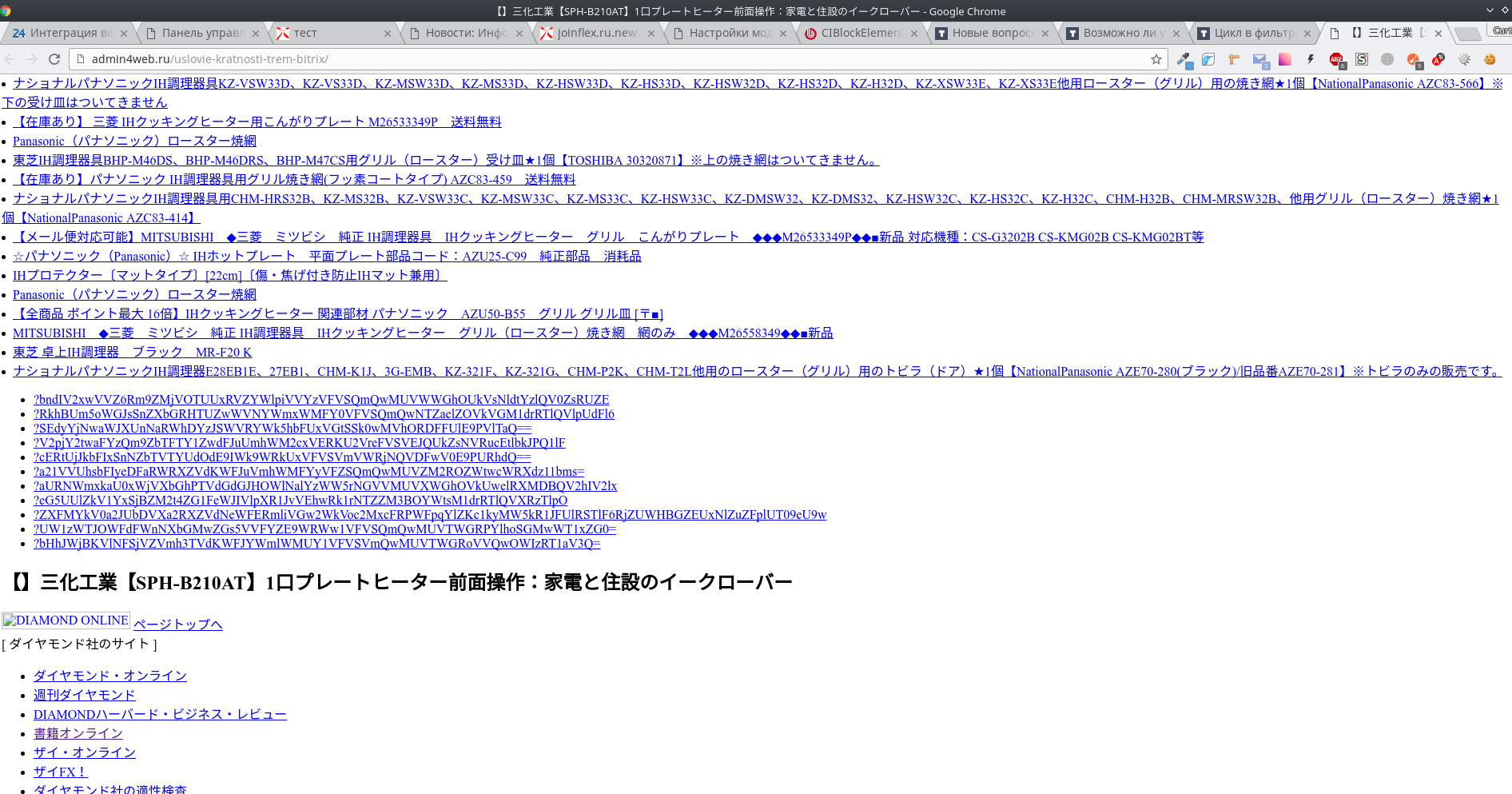Open the 週刊ダイヤモンド link
The width and height of the screenshot is (1512, 794).
tap(85, 695)
